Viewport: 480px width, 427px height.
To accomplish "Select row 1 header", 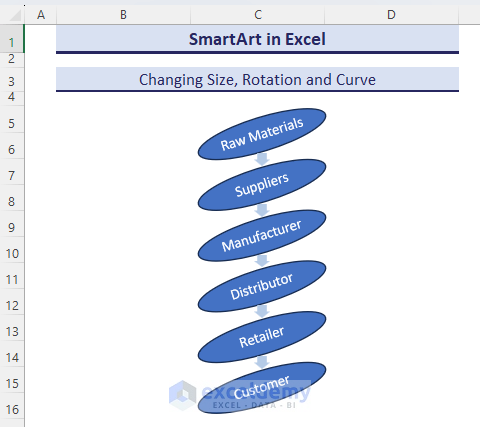I will coord(12,39).
